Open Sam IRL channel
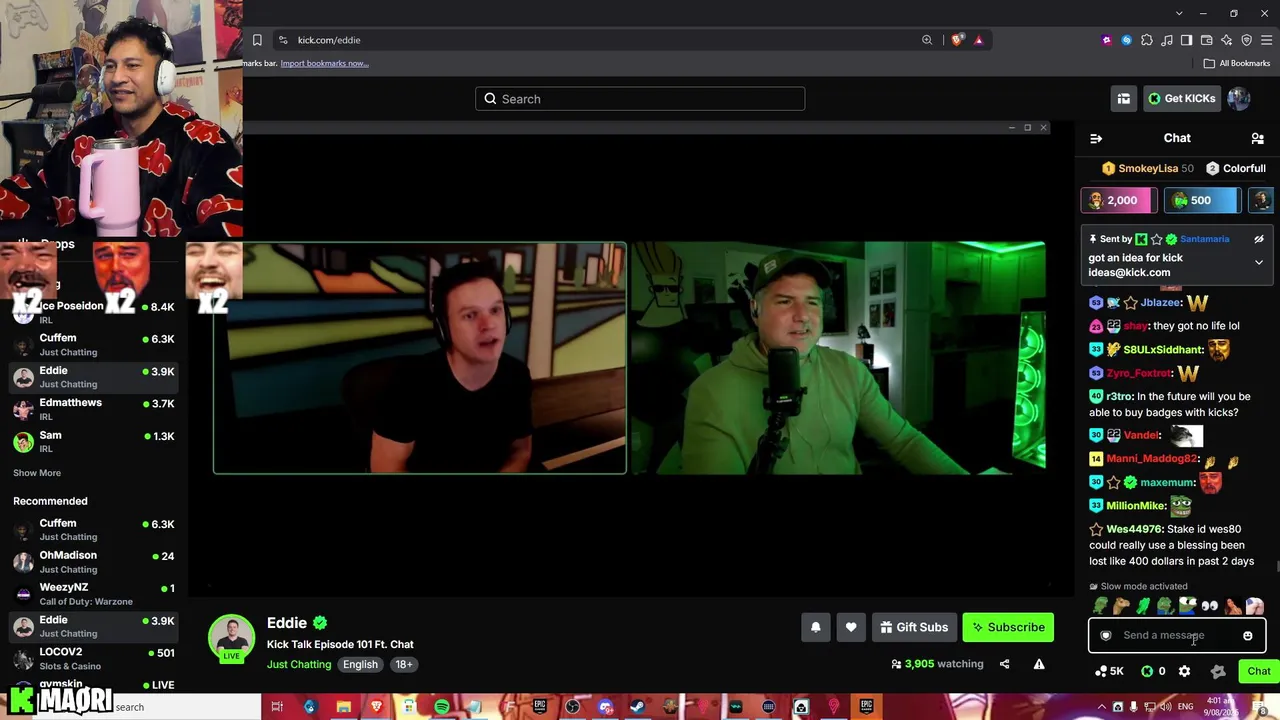1280x720 pixels. tap(94, 442)
